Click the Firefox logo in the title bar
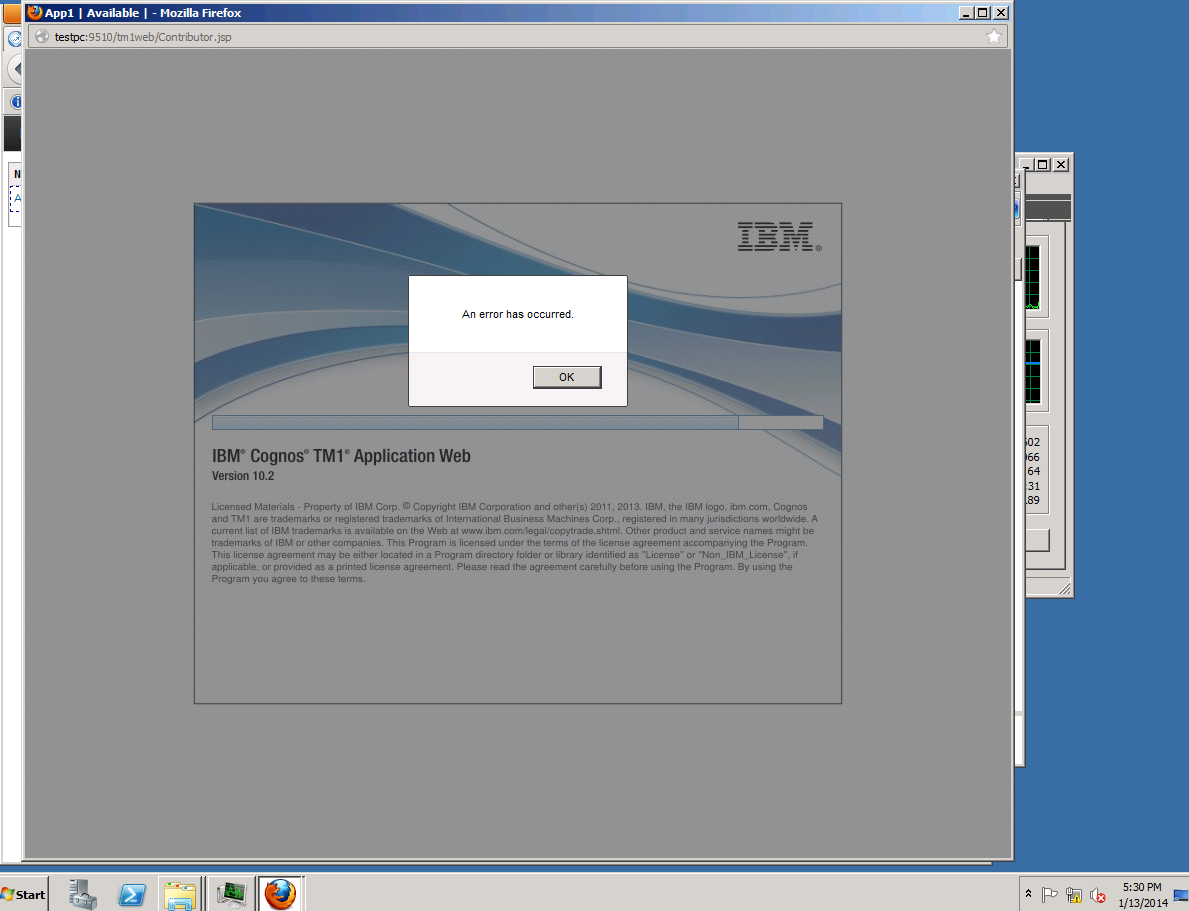This screenshot has height=911, width=1189. point(34,12)
